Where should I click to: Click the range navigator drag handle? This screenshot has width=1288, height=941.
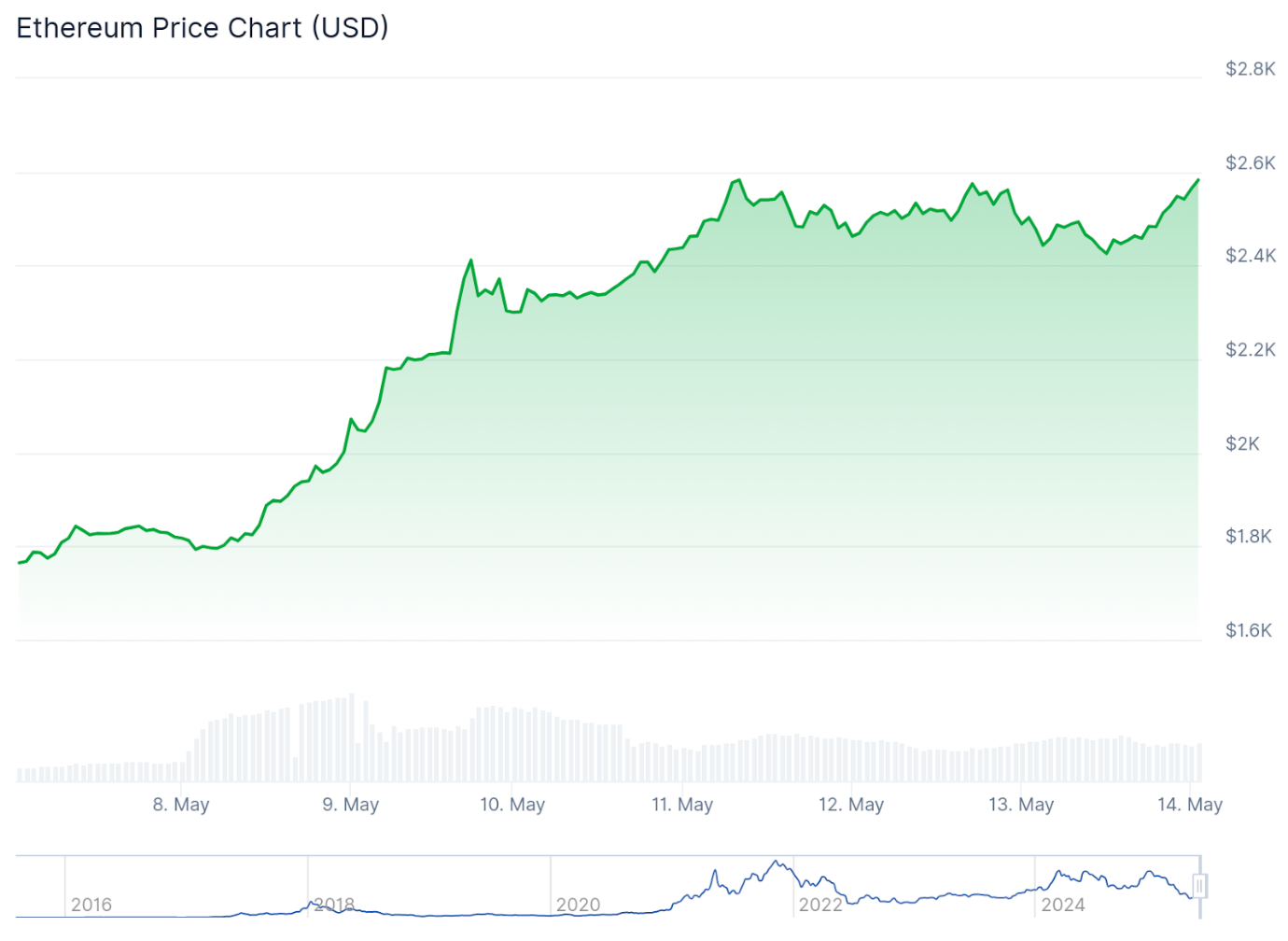coord(1199,885)
